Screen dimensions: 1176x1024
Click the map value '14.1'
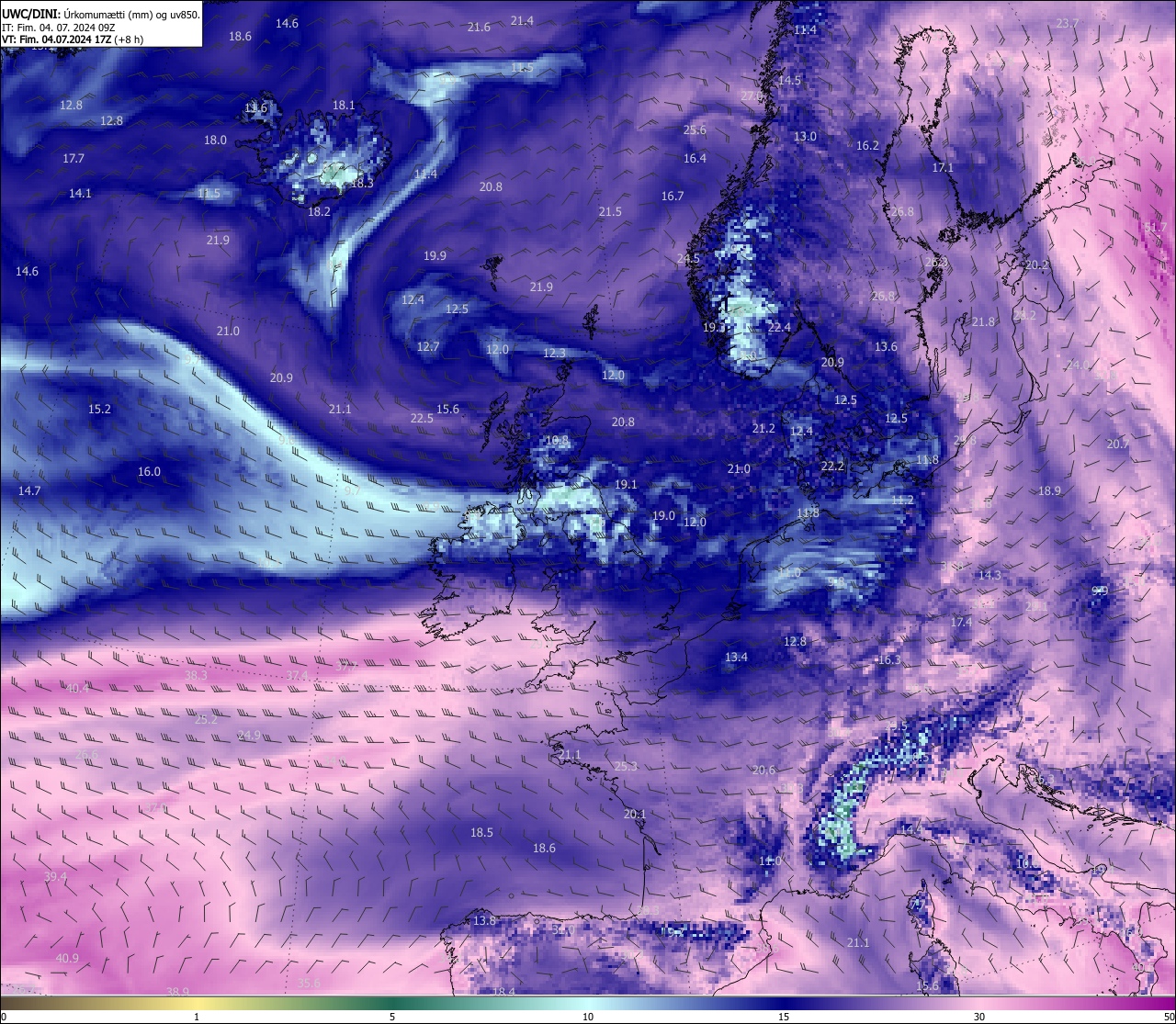[80, 193]
